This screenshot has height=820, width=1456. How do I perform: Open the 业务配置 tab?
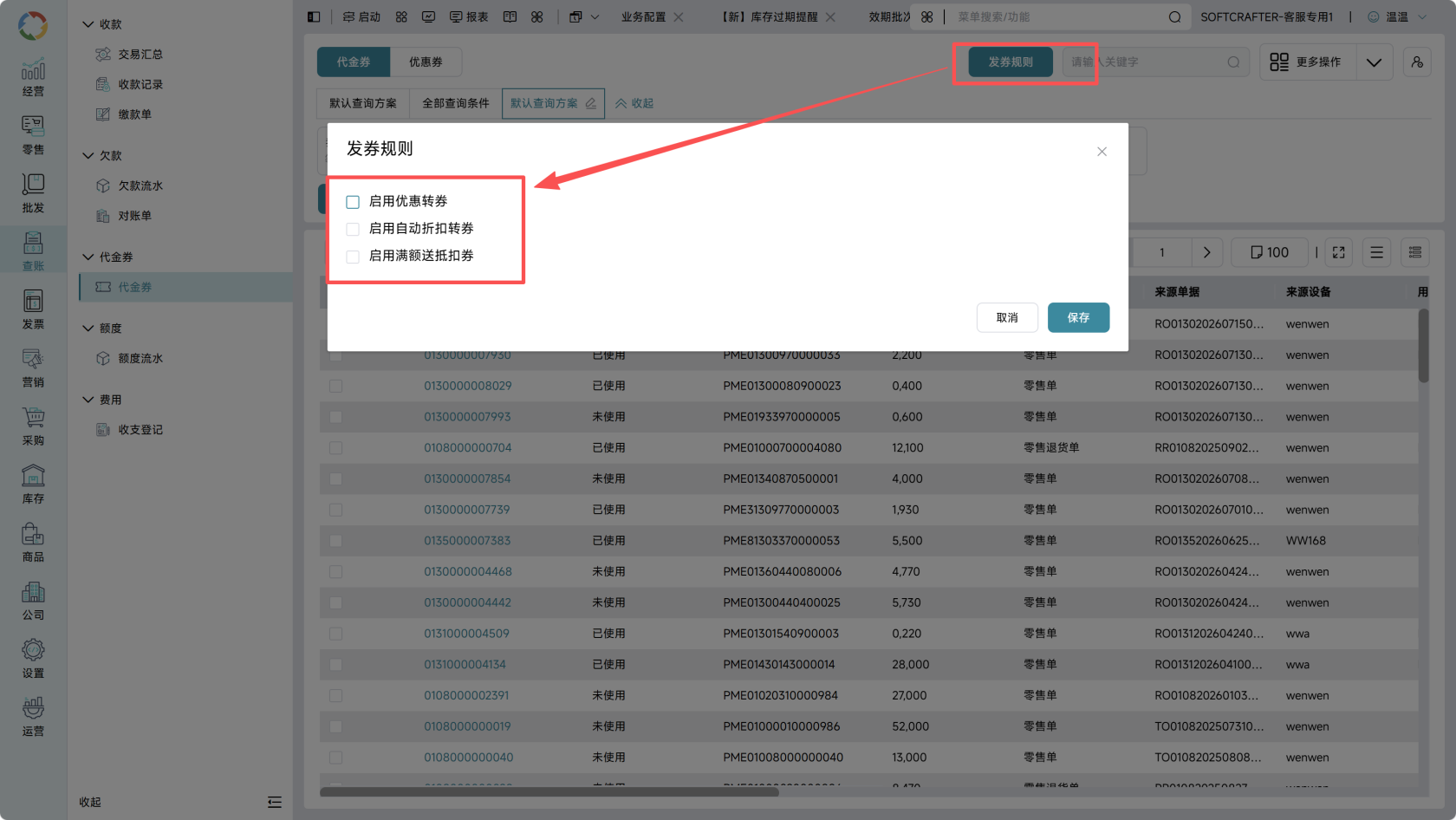click(x=643, y=16)
